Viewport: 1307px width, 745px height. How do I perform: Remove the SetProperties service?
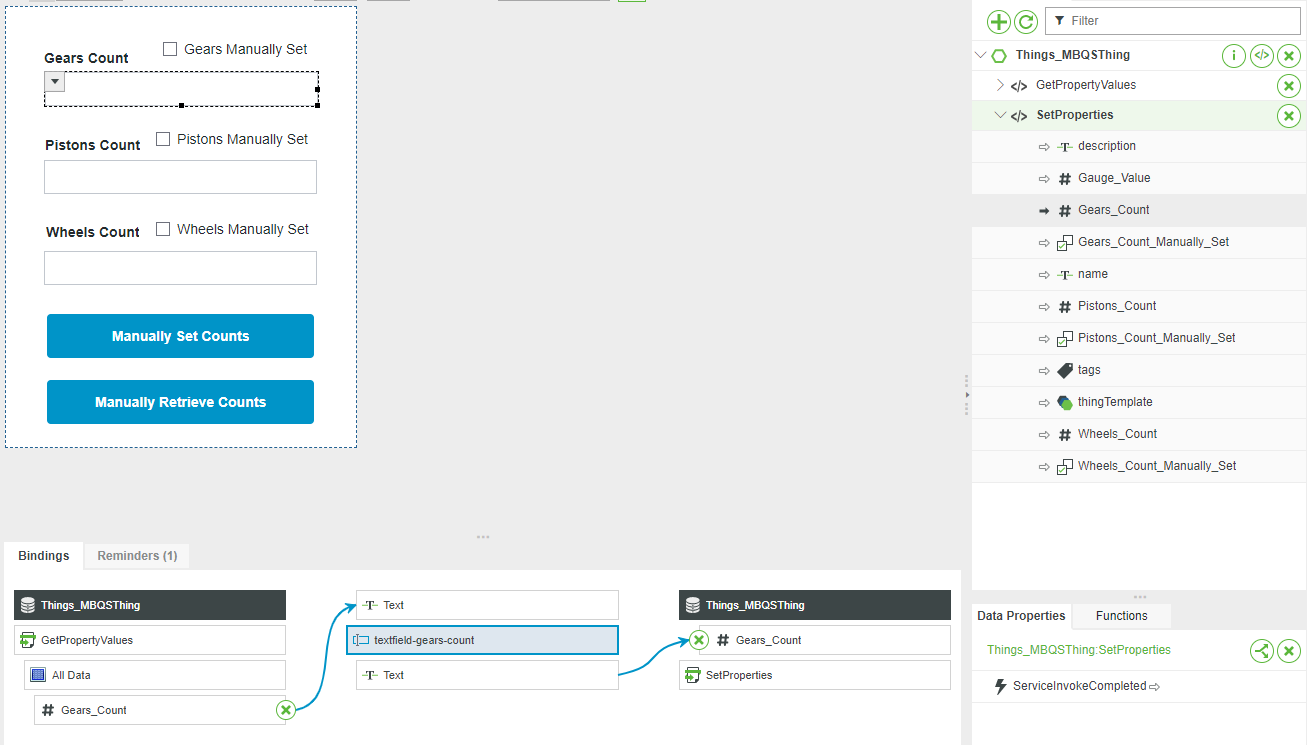tap(1289, 115)
